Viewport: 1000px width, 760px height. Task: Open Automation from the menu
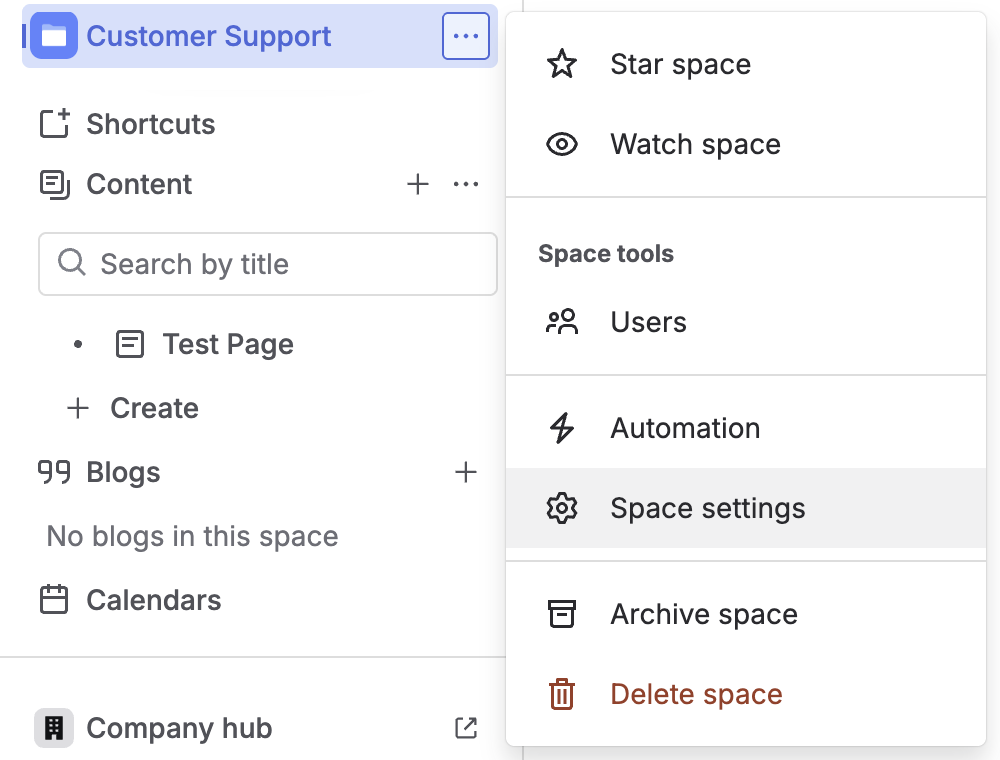pyautogui.click(x=685, y=428)
